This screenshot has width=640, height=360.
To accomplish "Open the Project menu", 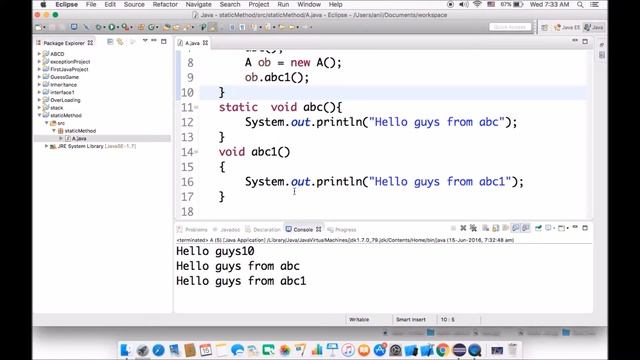I will click(258, 4).
